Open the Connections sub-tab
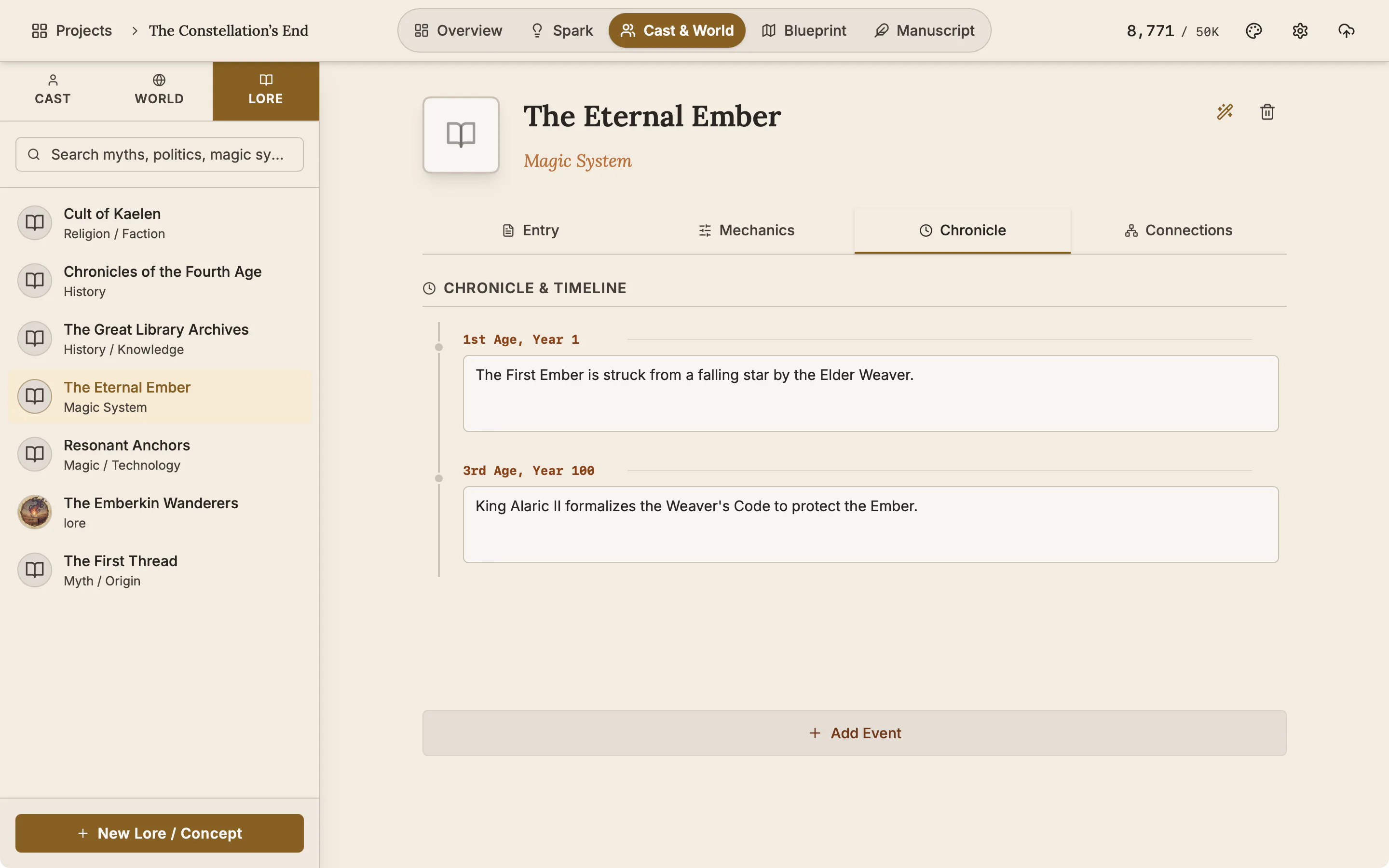This screenshot has height=868, width=1389. coord(1178,230)
